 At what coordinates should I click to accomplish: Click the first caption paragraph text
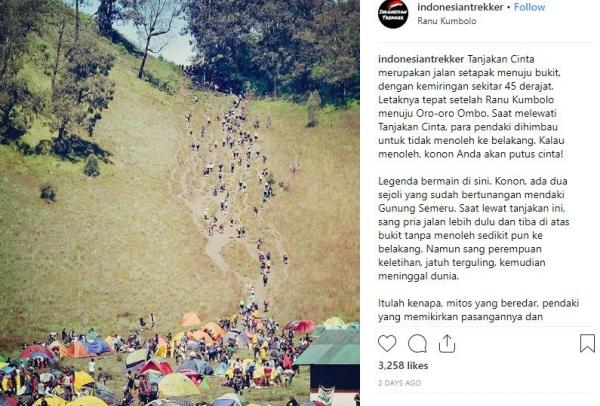pyautogui.click(x=471, y=106)
